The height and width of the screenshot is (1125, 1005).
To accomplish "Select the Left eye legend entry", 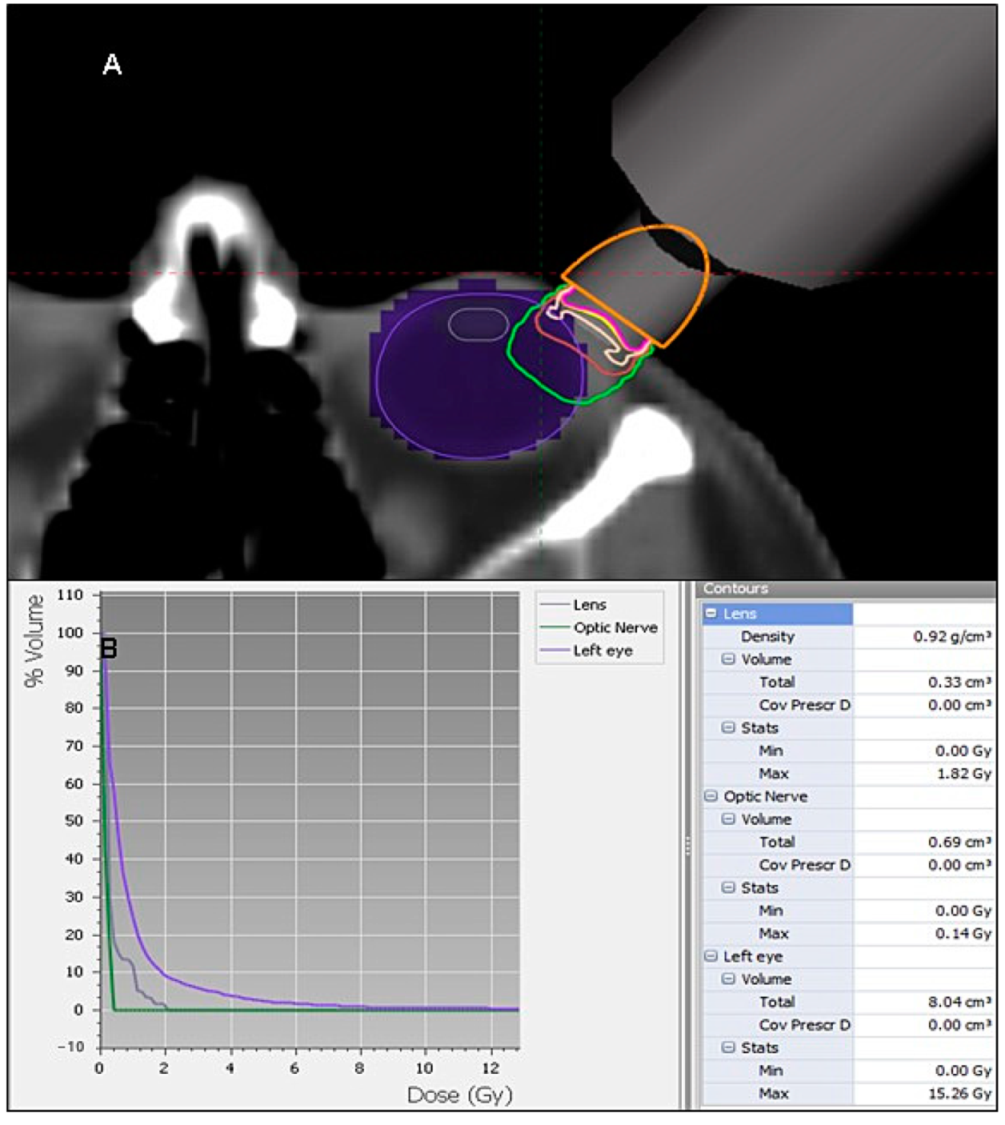I will coord(603,651).
